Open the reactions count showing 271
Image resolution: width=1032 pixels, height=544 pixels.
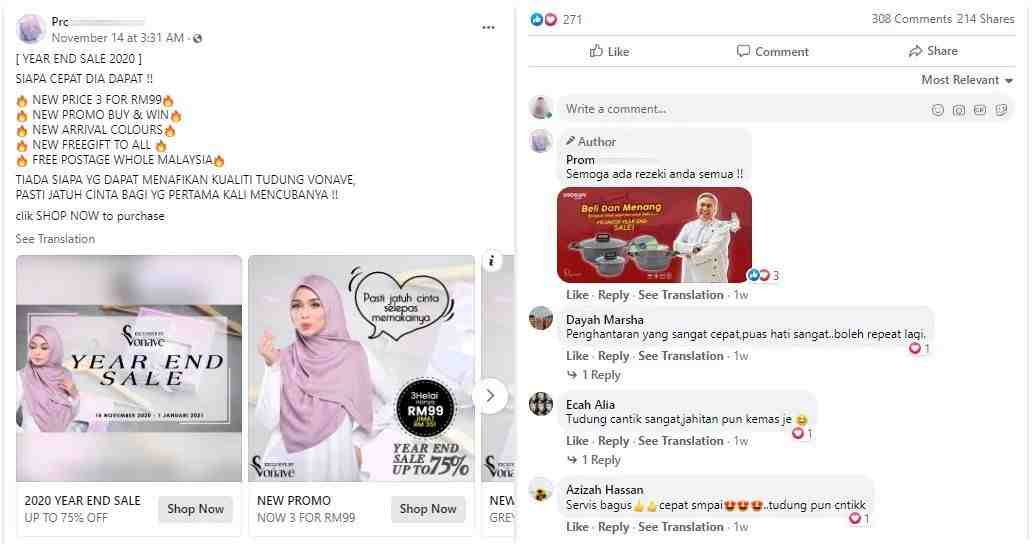556,20
